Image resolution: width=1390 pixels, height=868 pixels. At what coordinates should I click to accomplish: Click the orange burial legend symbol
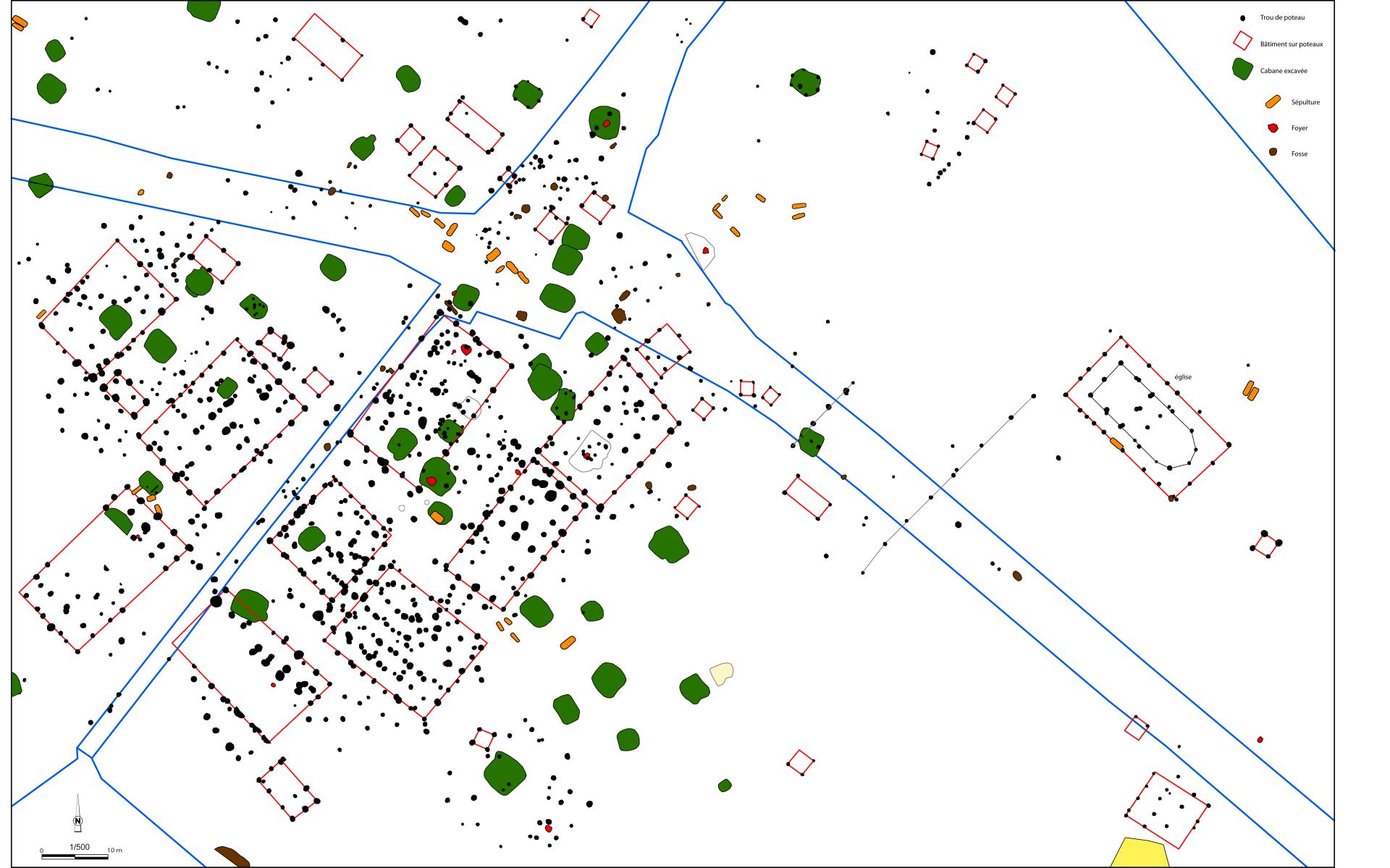[x=1273, y=102]
